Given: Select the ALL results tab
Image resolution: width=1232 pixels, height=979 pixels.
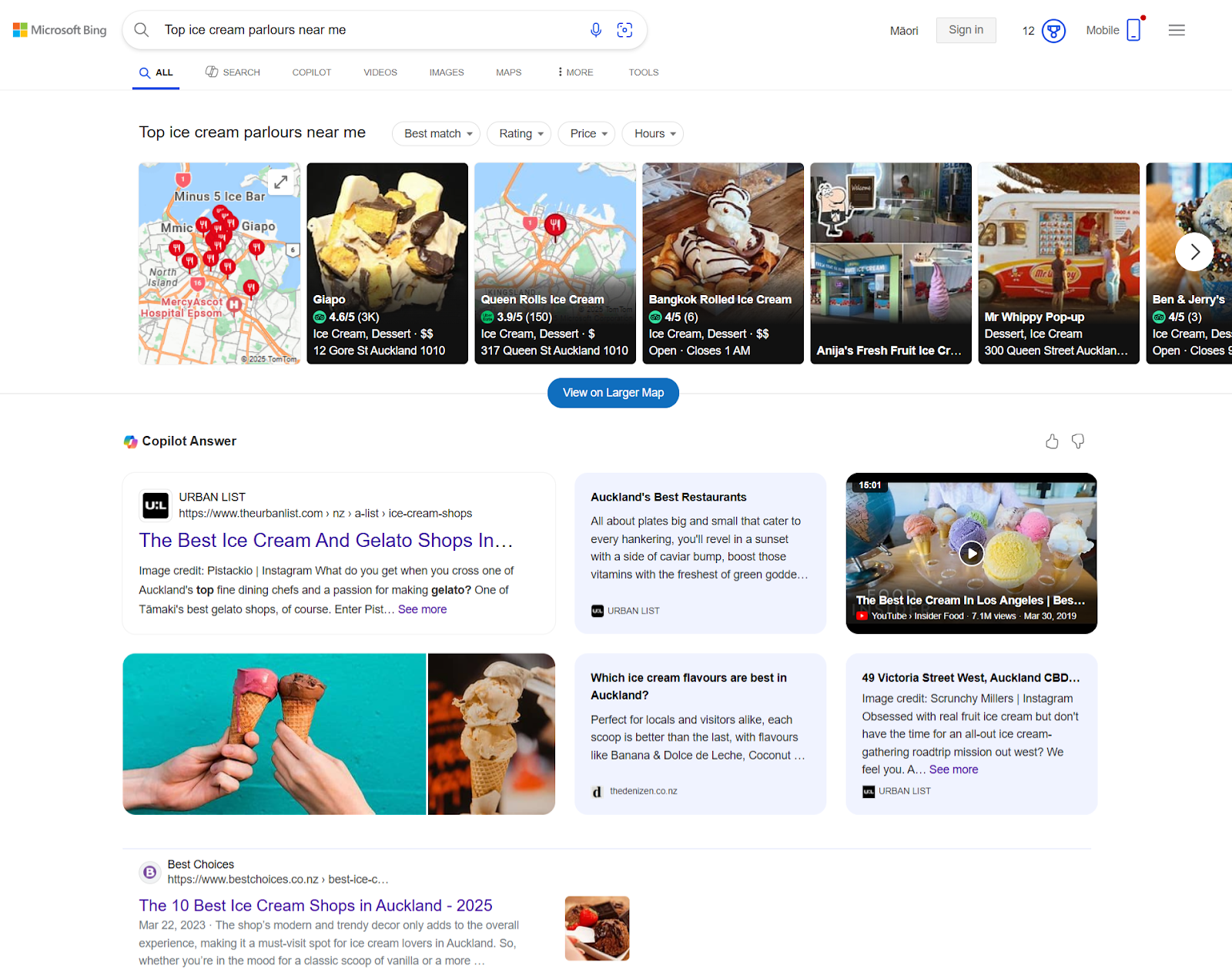Looking at the screenshot, I should point(156,72).
